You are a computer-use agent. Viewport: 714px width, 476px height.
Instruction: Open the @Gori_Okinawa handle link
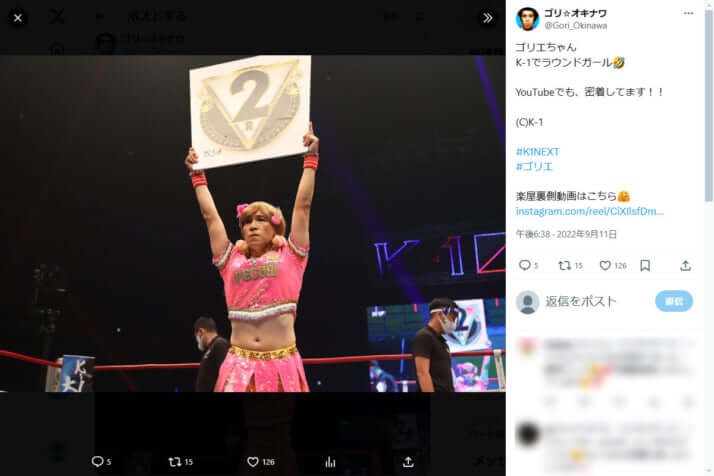point(576,26)
